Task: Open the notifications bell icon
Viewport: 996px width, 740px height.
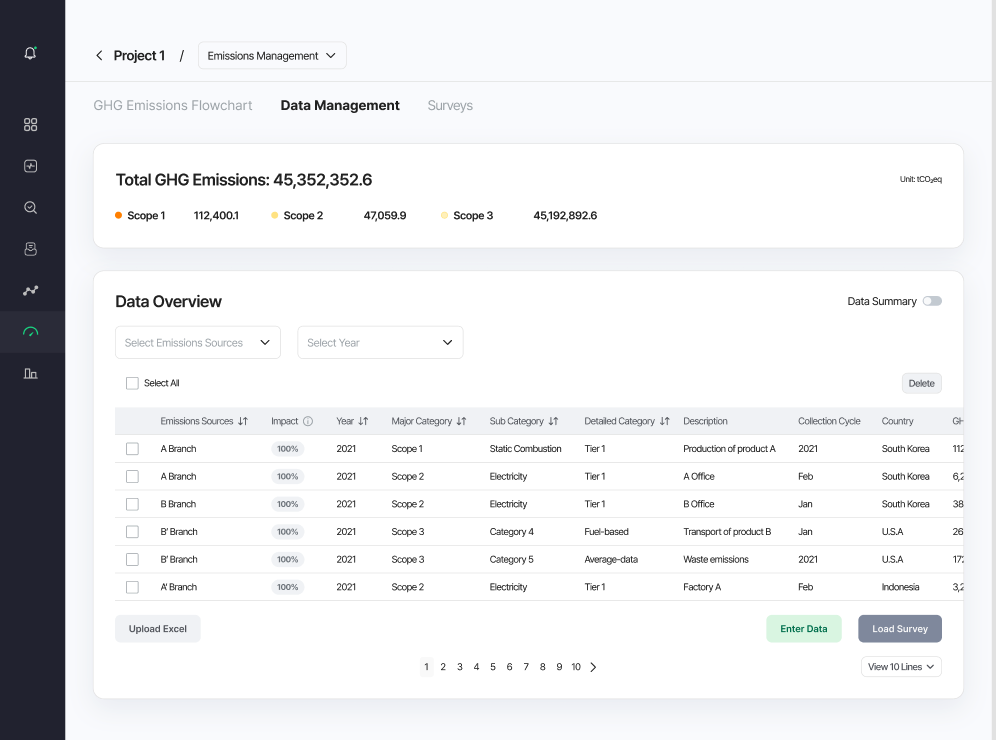Action: 30,53
